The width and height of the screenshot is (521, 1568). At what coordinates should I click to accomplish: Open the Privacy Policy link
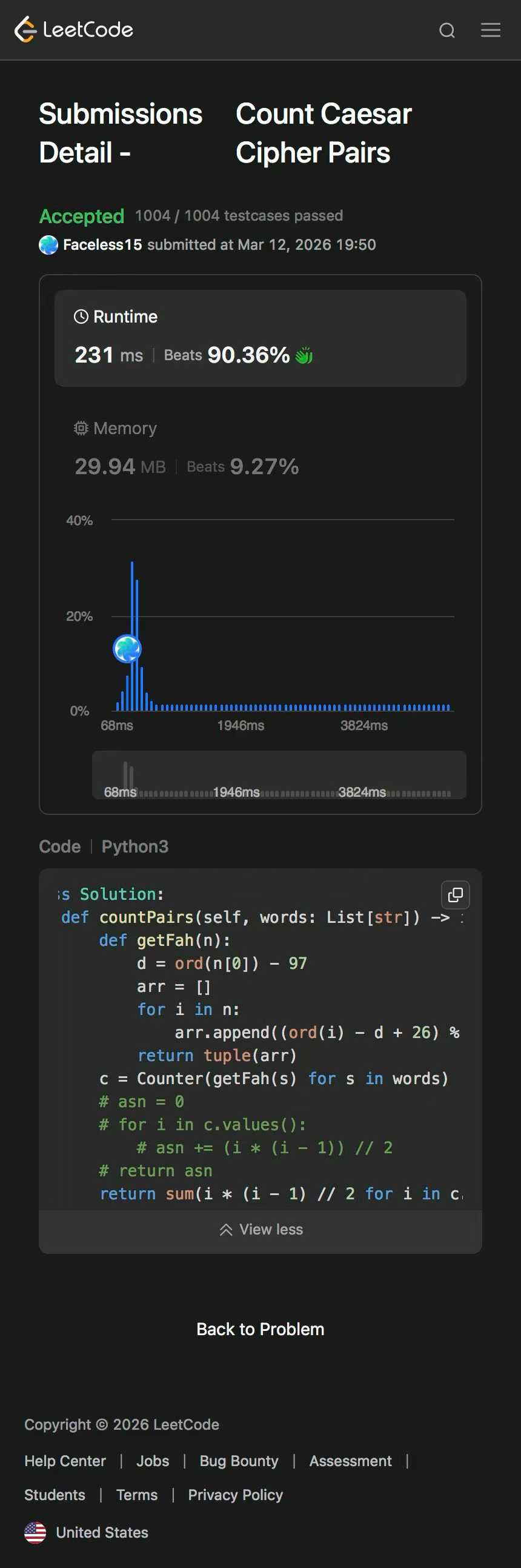pos(235,1495)
